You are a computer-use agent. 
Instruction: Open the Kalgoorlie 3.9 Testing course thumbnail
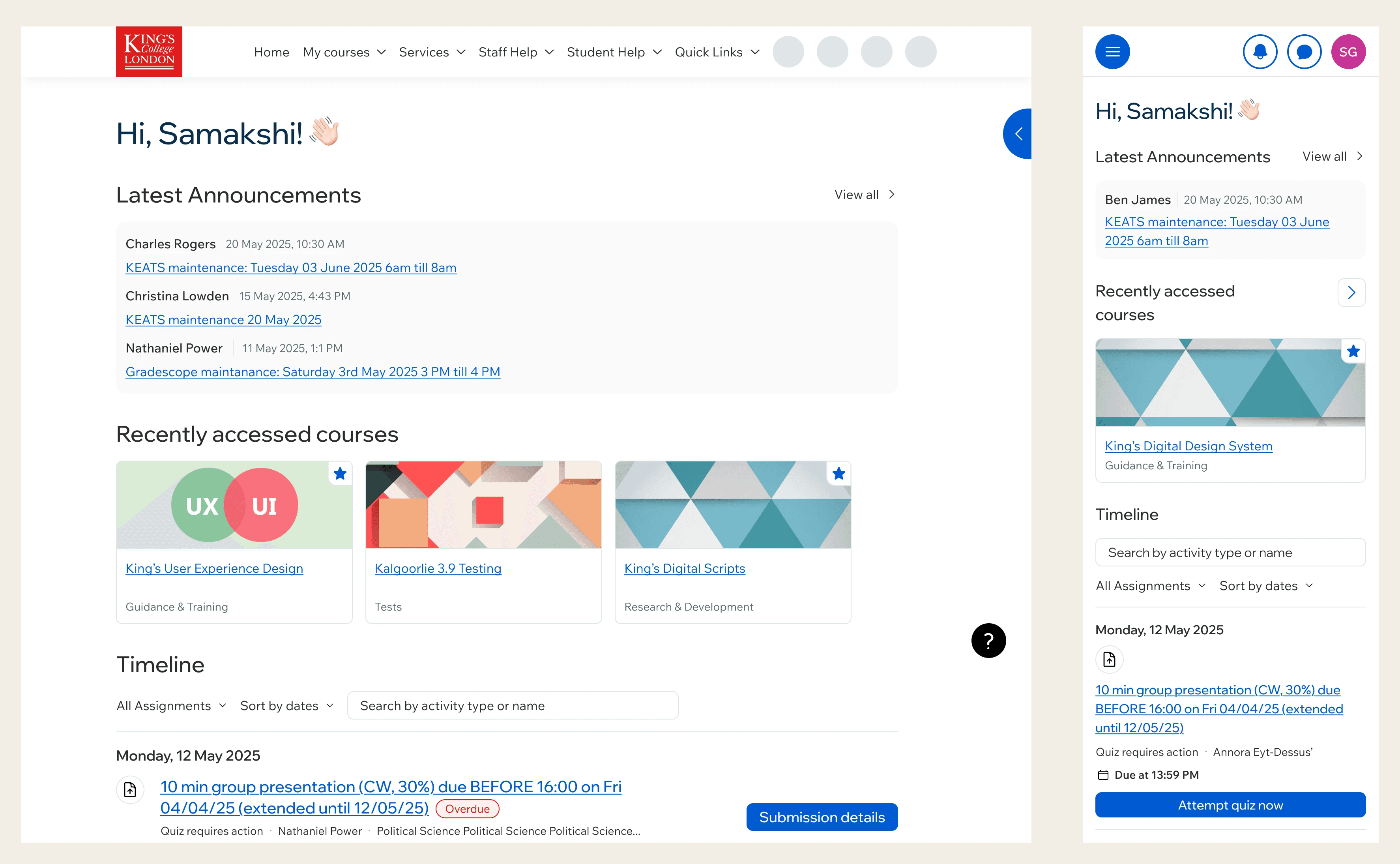pyautogui.click(x=483, y=505)
